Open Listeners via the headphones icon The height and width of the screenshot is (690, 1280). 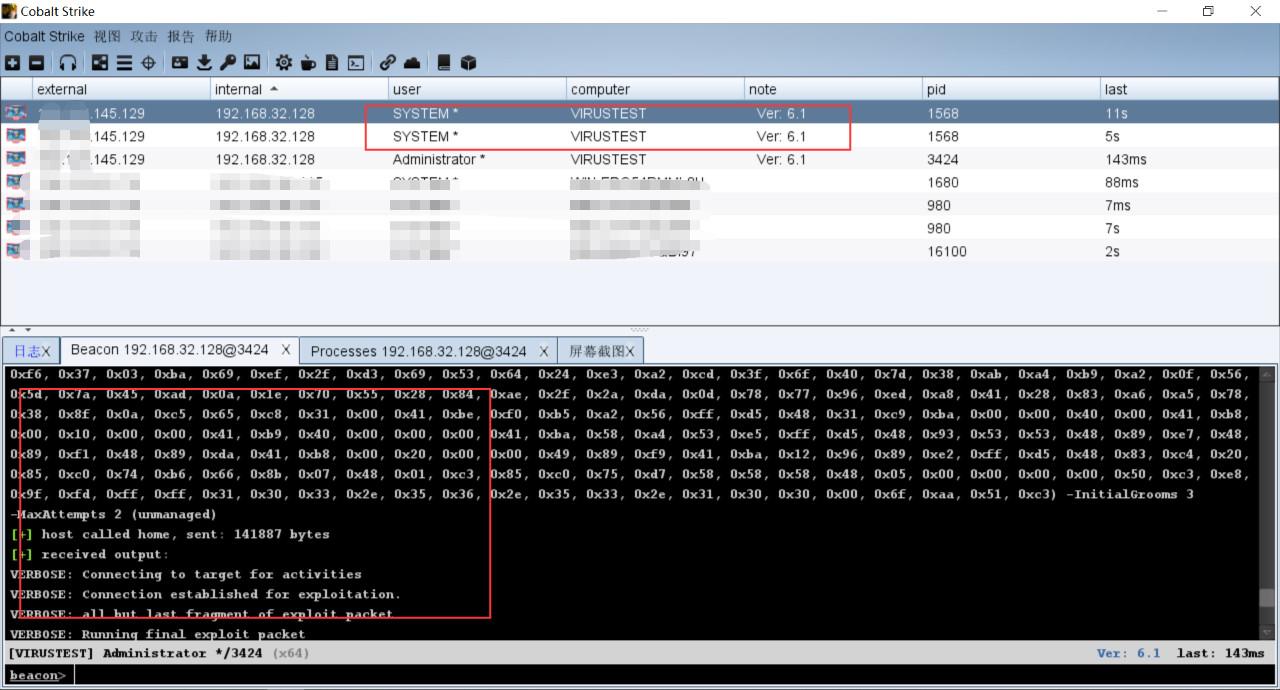(68, 63)
